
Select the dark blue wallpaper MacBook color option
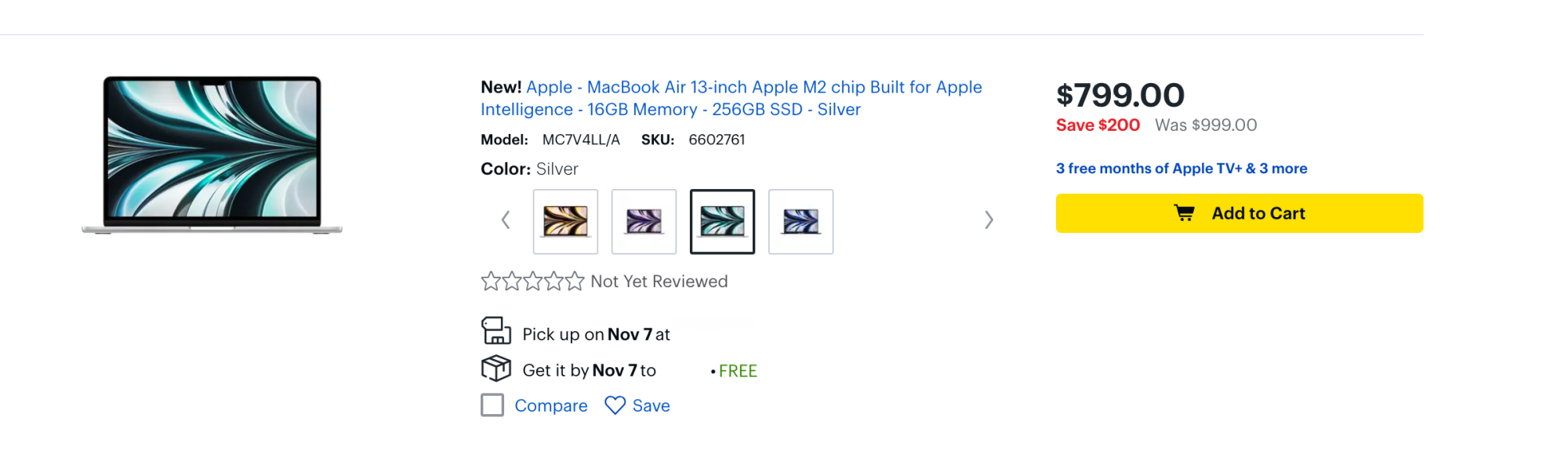tap(800, 222)
